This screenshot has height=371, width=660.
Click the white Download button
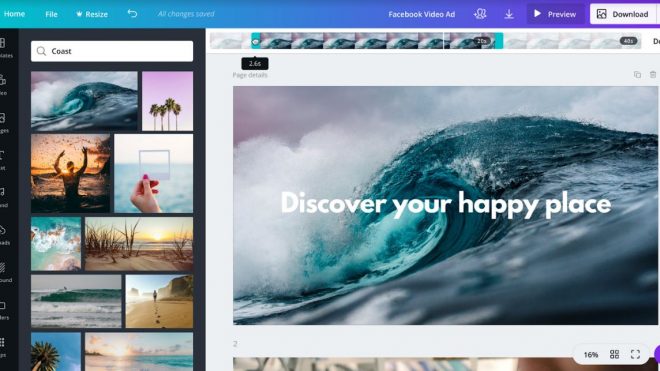(623, 14)
